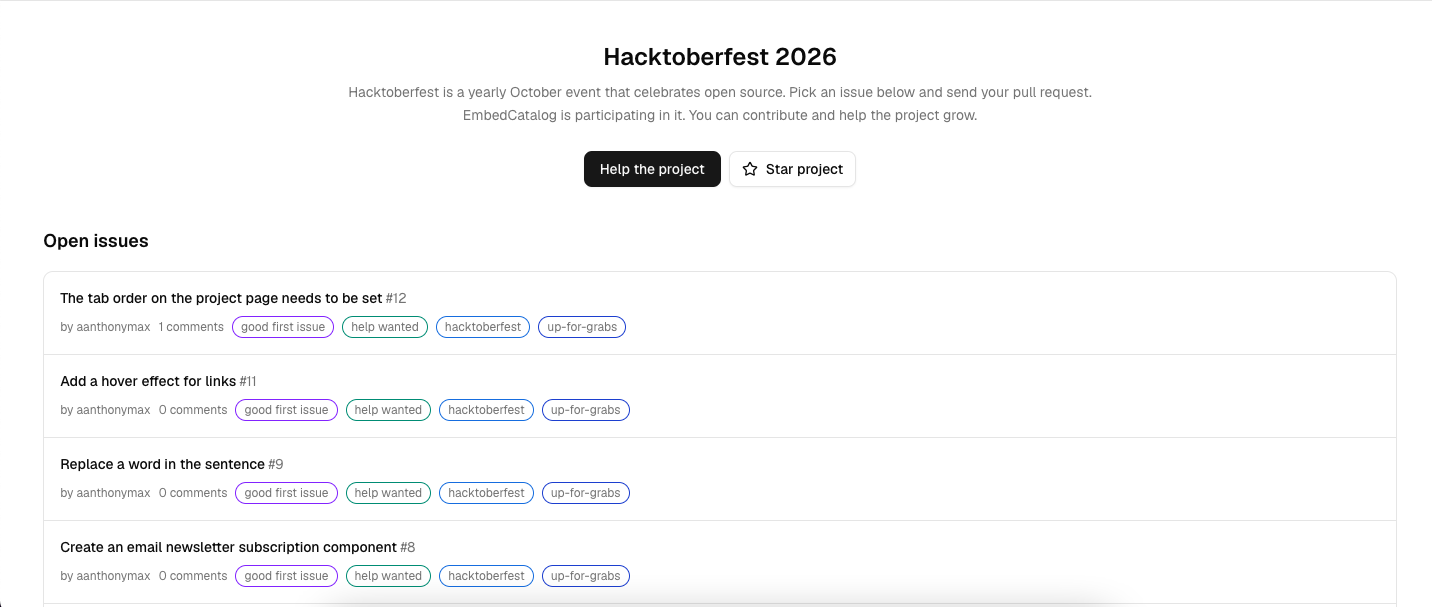The image size is (1432, 607).
Task: Click good first issue tag on issue #8
Action: pos(286,576)
